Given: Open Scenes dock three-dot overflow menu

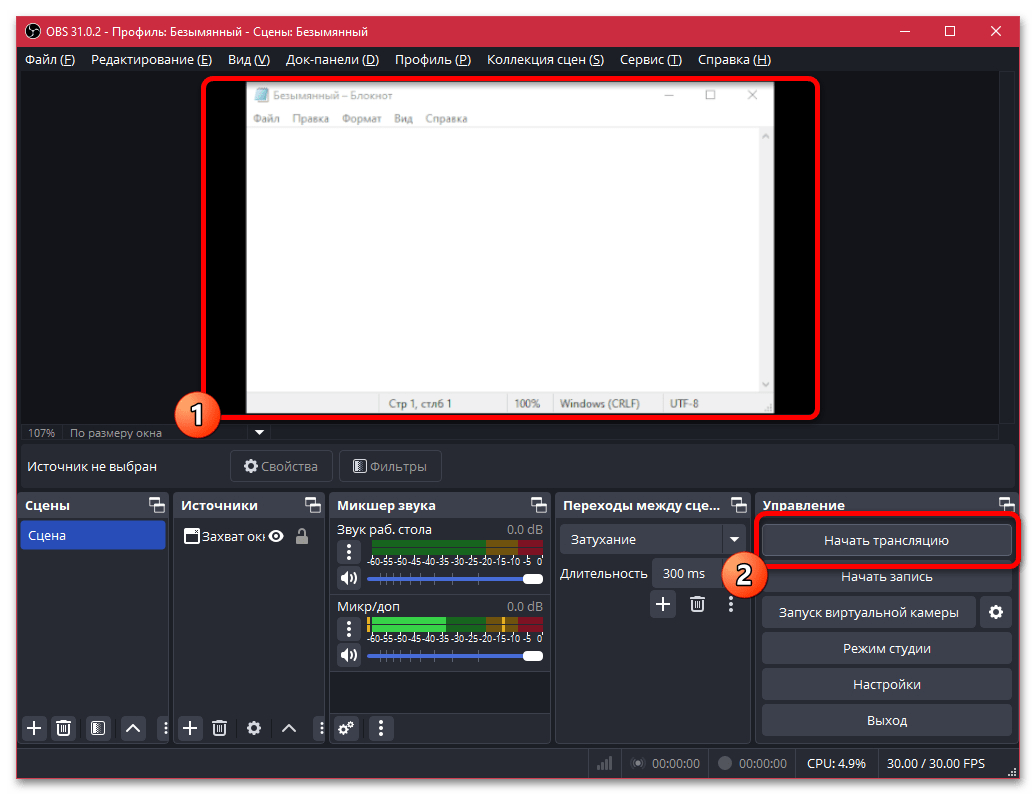Looking at the screenshot, I should [x=165, y=728].
